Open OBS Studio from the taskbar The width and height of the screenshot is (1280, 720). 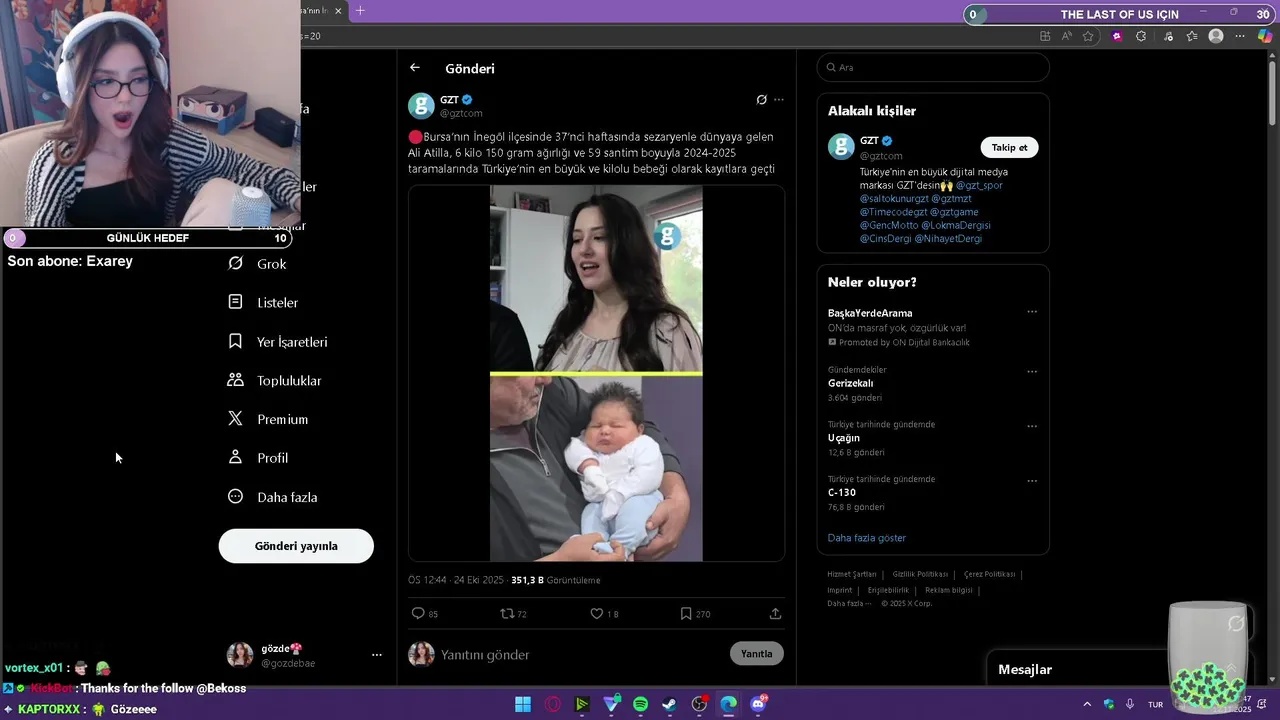pyautogui.click(x=699, y=704)
